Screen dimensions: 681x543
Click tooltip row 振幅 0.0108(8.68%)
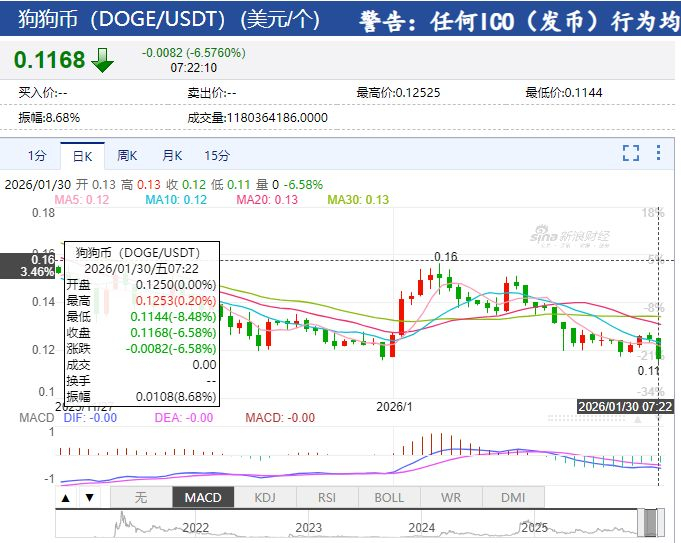tap(141, 397)
